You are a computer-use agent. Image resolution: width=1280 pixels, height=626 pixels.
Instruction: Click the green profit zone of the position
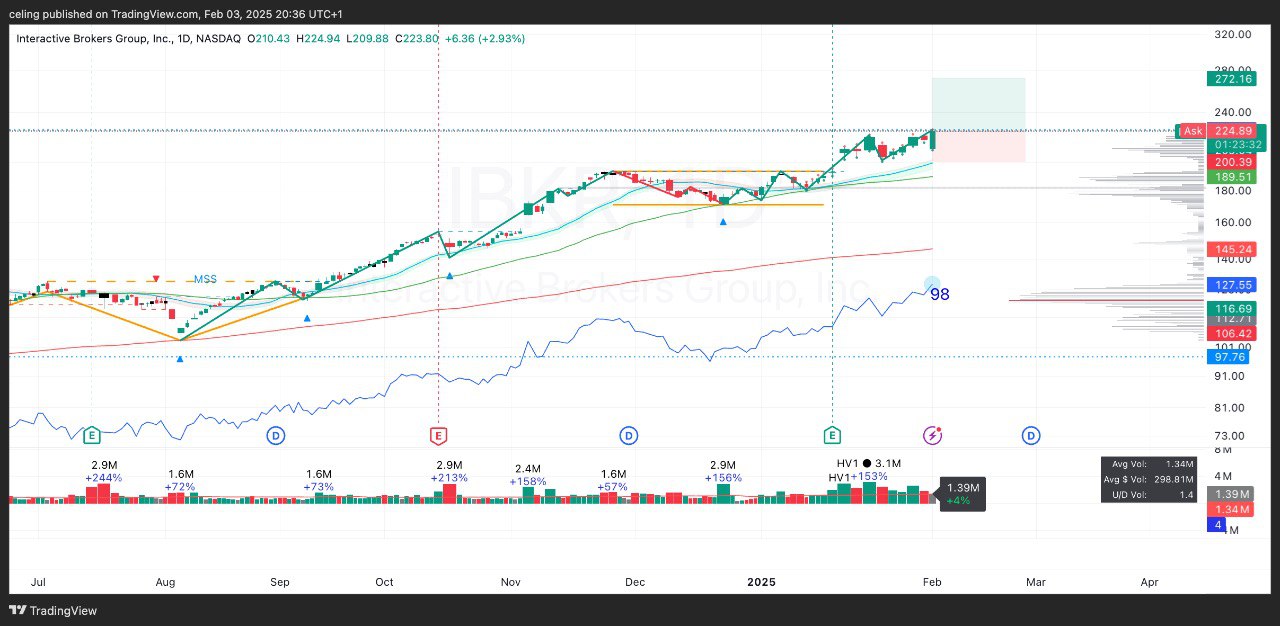point(978,104)
